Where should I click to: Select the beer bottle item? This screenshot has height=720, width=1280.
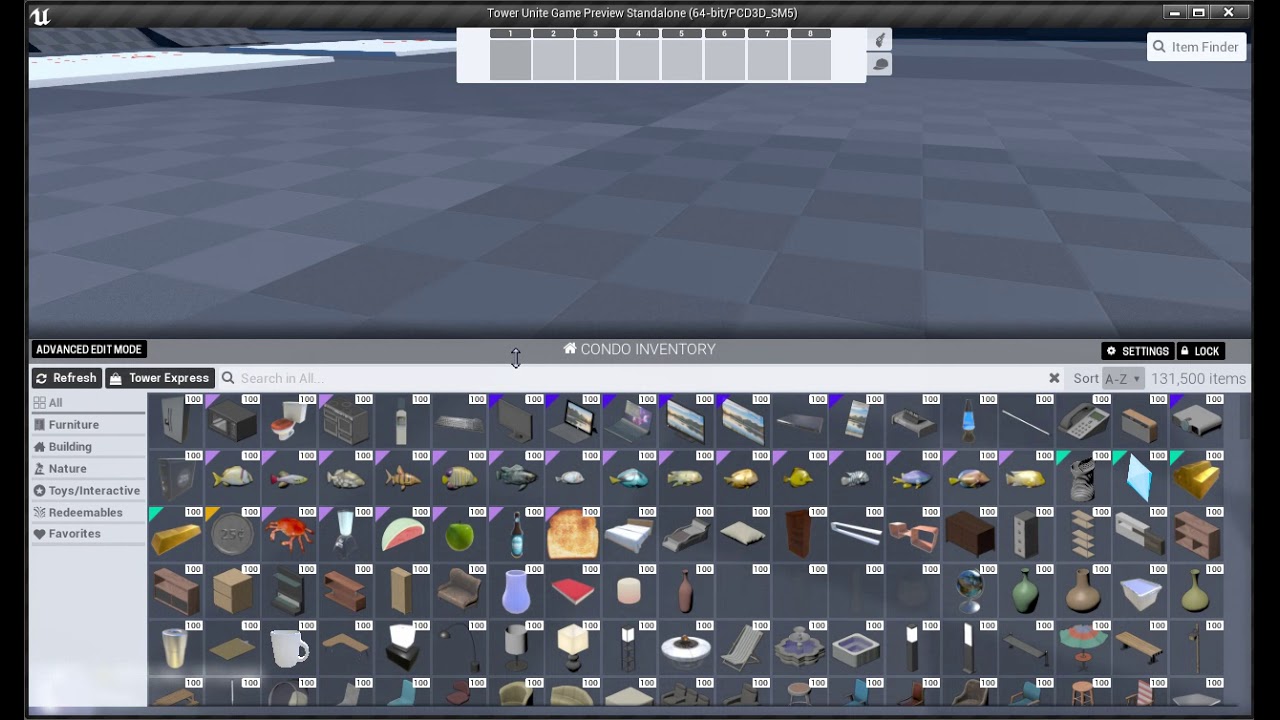(x=516, y=535)
